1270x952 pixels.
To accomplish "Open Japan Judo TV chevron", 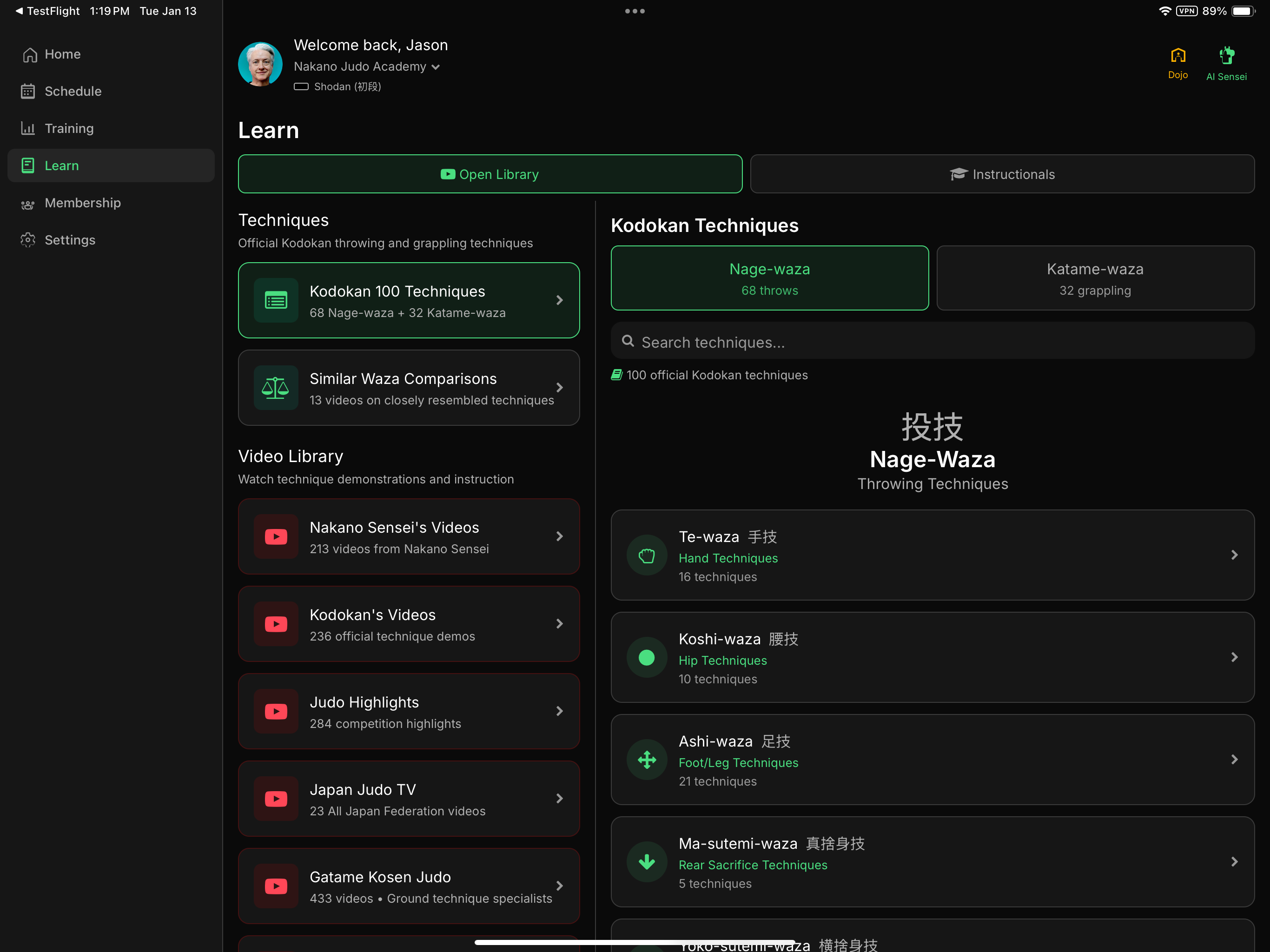I will [x=559, y=798].
